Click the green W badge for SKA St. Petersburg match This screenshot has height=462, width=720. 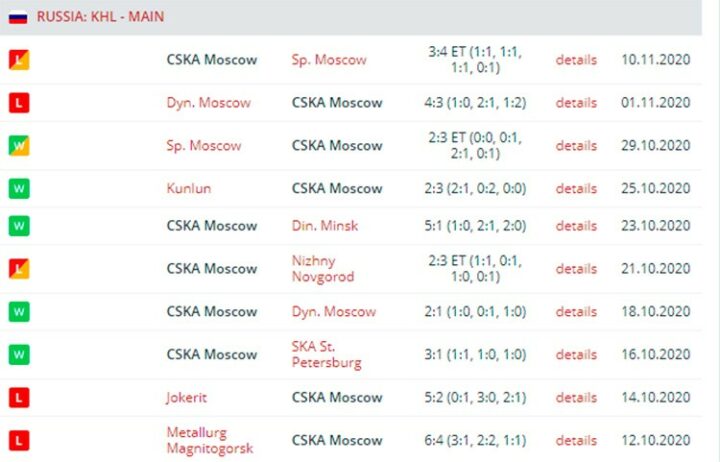tap(19, 355)
